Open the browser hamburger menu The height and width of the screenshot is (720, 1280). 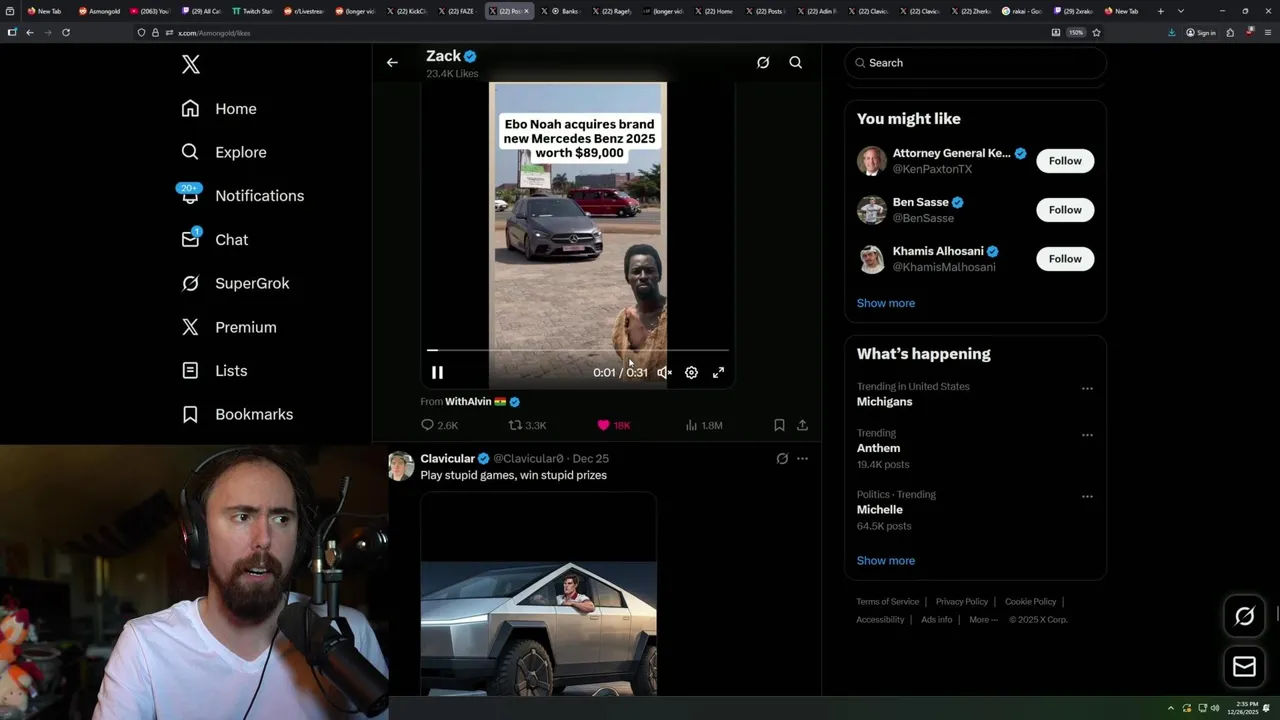click(x=1266, y=32)
